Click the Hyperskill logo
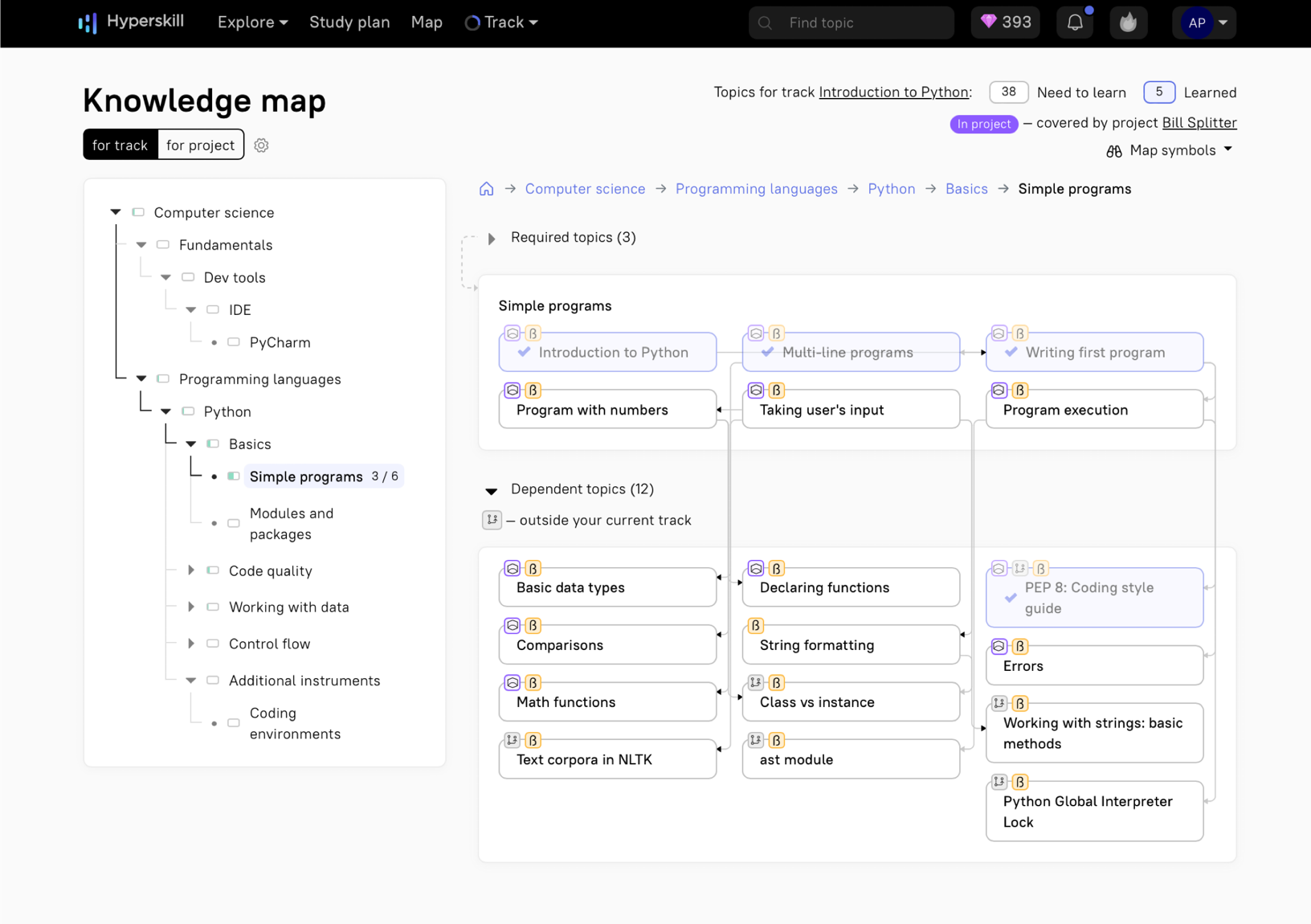 (130, 22)
